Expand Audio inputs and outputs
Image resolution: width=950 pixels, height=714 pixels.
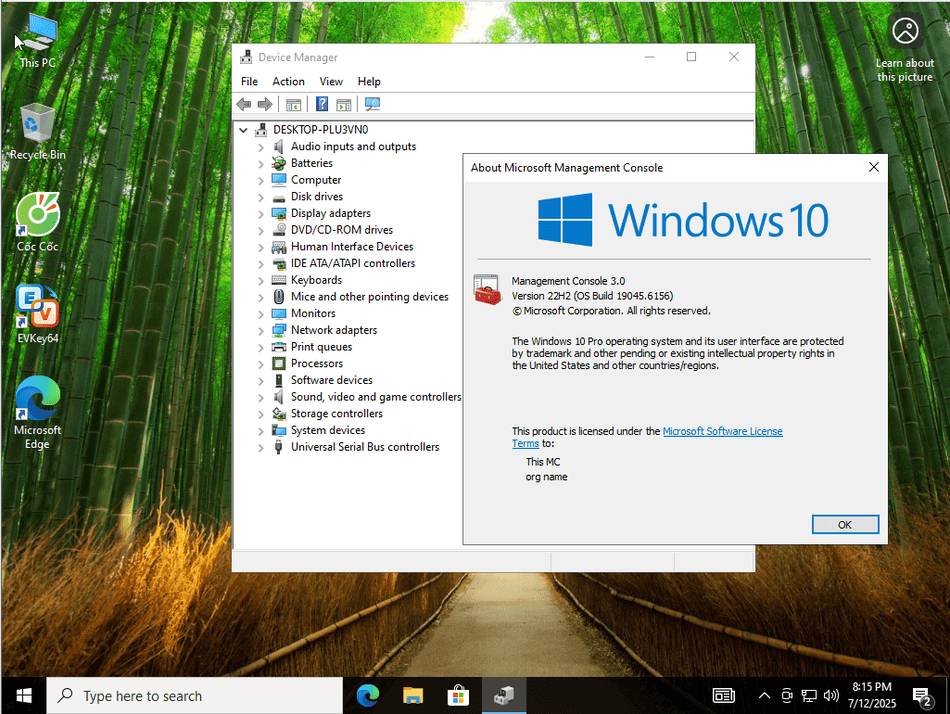261,147
